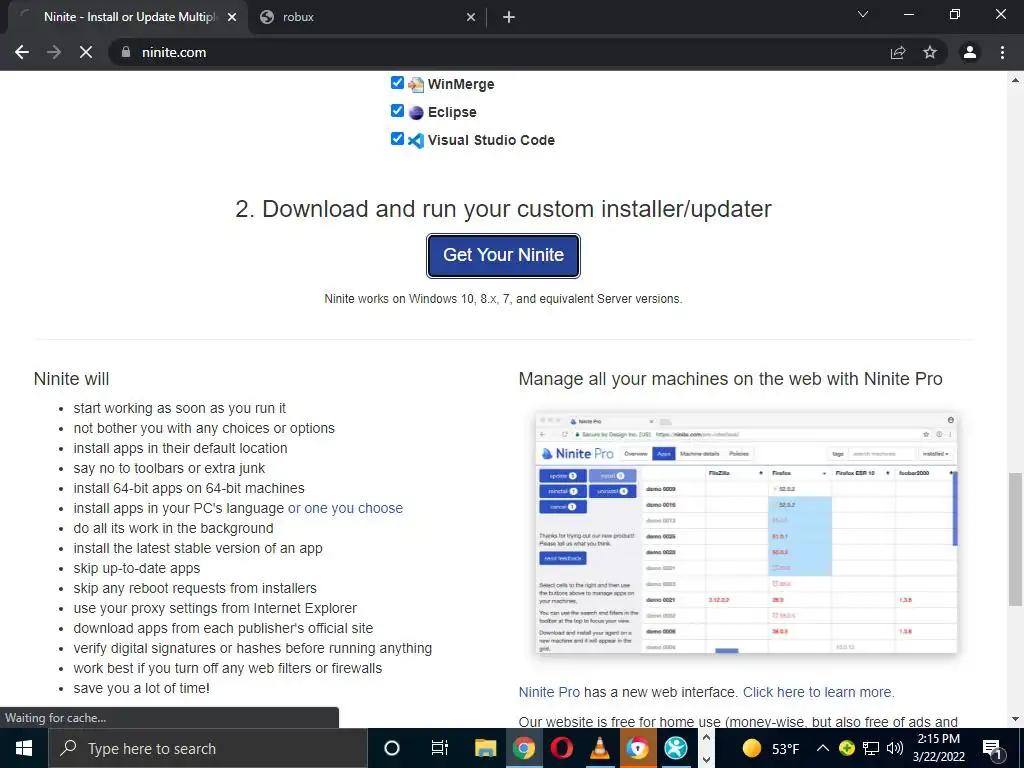
Task: Open the notification center icon
Action: [x=992, y=749]
